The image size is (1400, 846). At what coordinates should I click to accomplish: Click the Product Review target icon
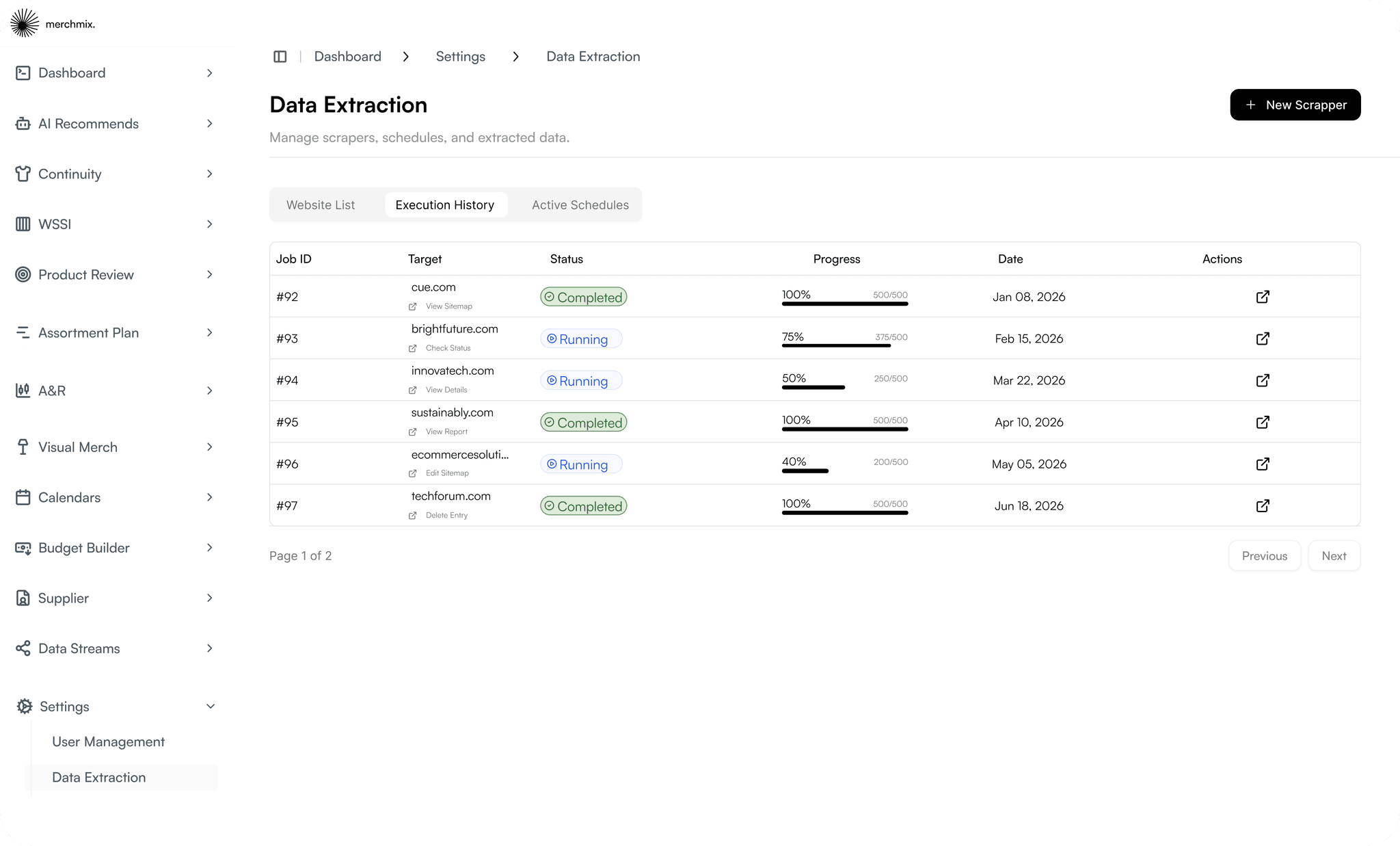(x=23, y=275)
